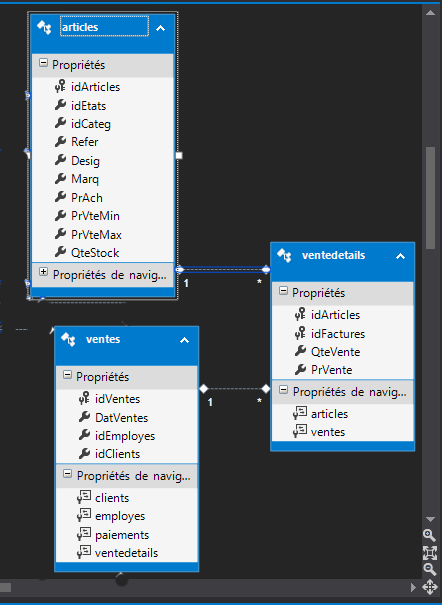
Task: Open the diagram pan thumbnail viewer icon
Action: click(x=429, y=587)
